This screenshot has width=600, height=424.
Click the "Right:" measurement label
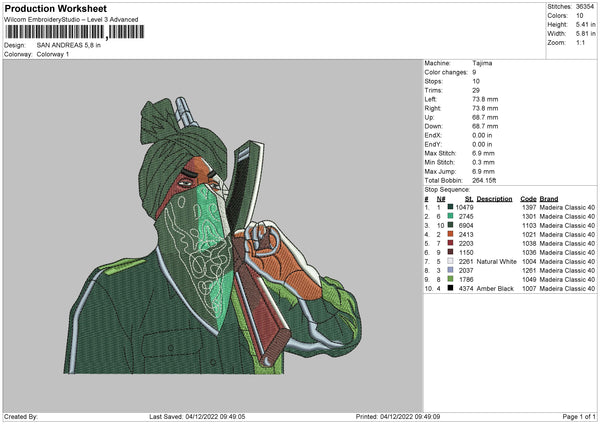coord(433,108)
